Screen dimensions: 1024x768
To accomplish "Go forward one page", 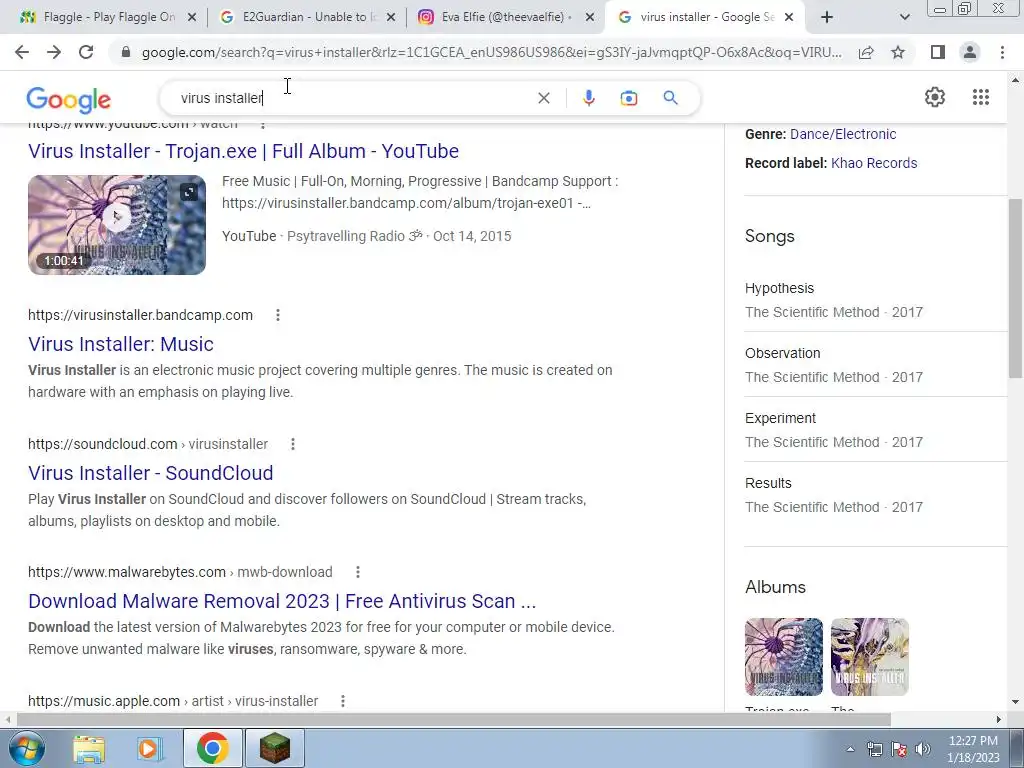I will tap(54, 52).
